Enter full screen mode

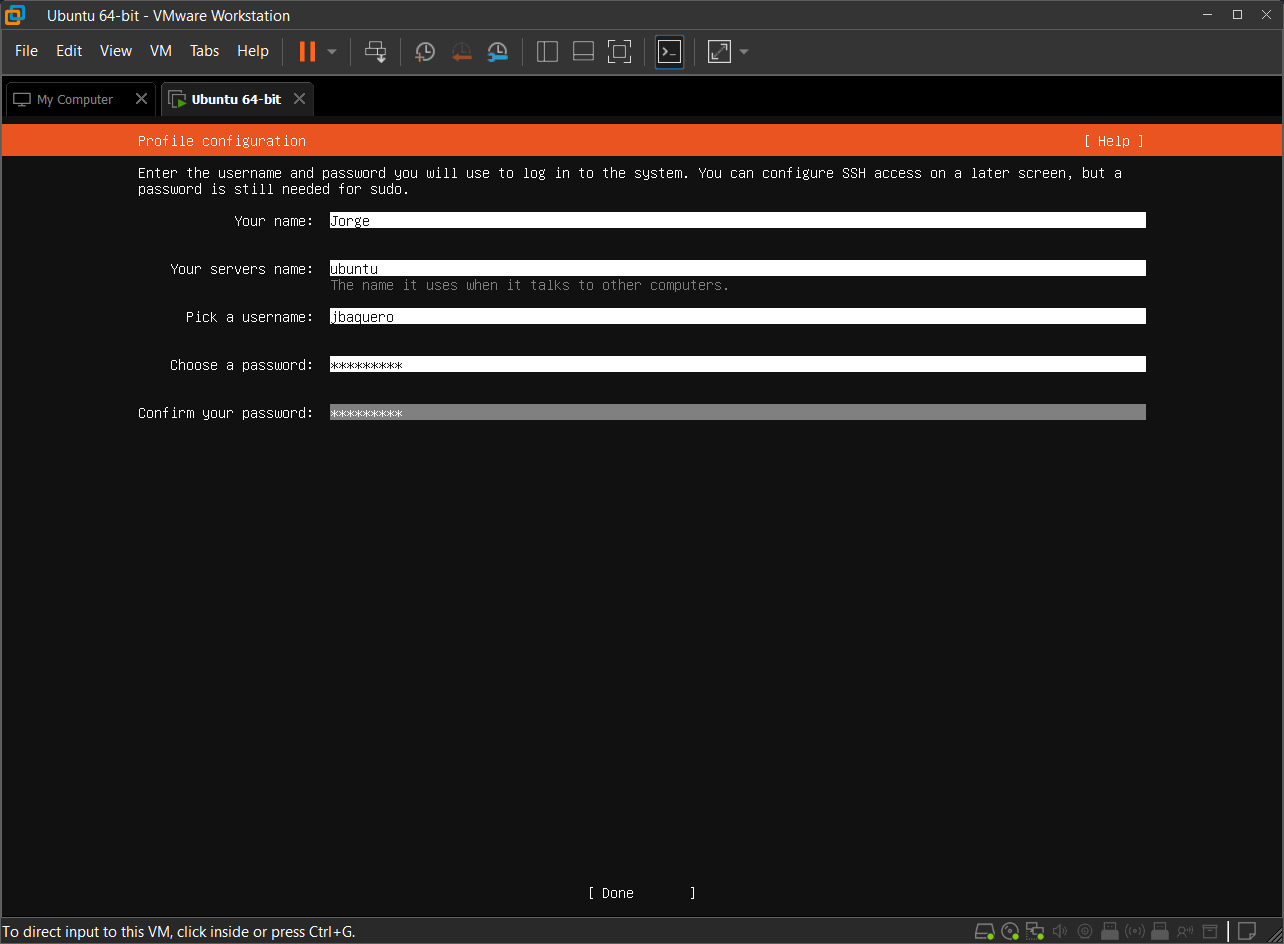619,51
